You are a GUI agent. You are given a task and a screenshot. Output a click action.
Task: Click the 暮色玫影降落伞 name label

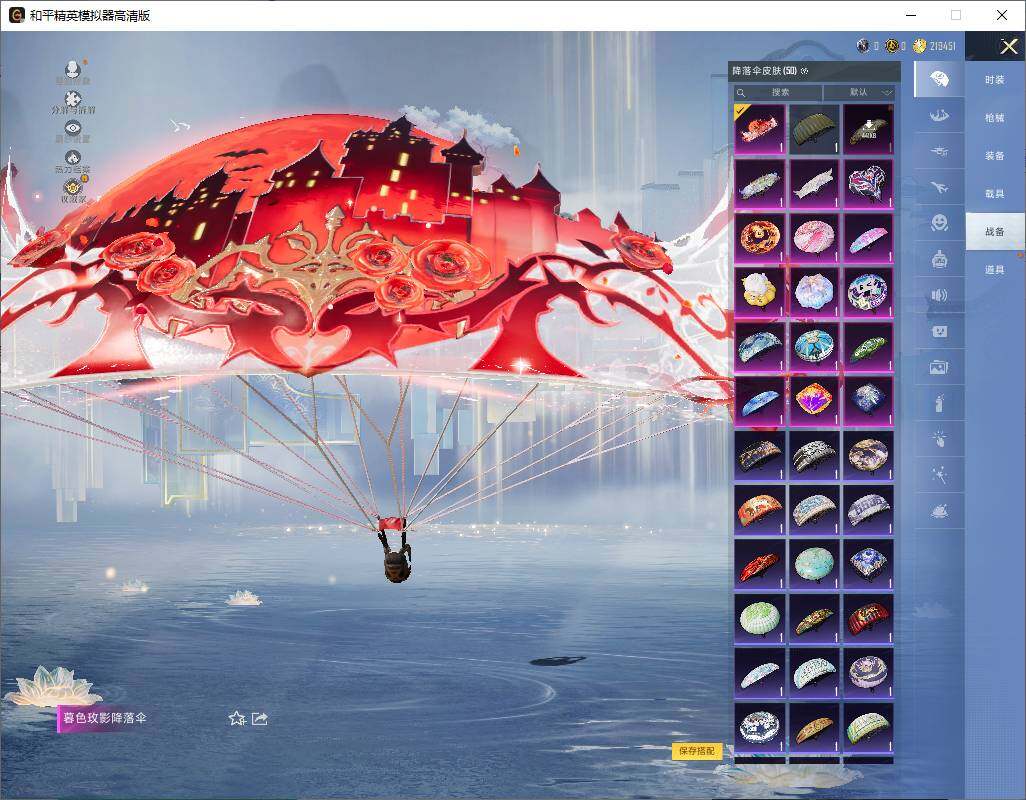pyautogui.click(x=104, y=718)
